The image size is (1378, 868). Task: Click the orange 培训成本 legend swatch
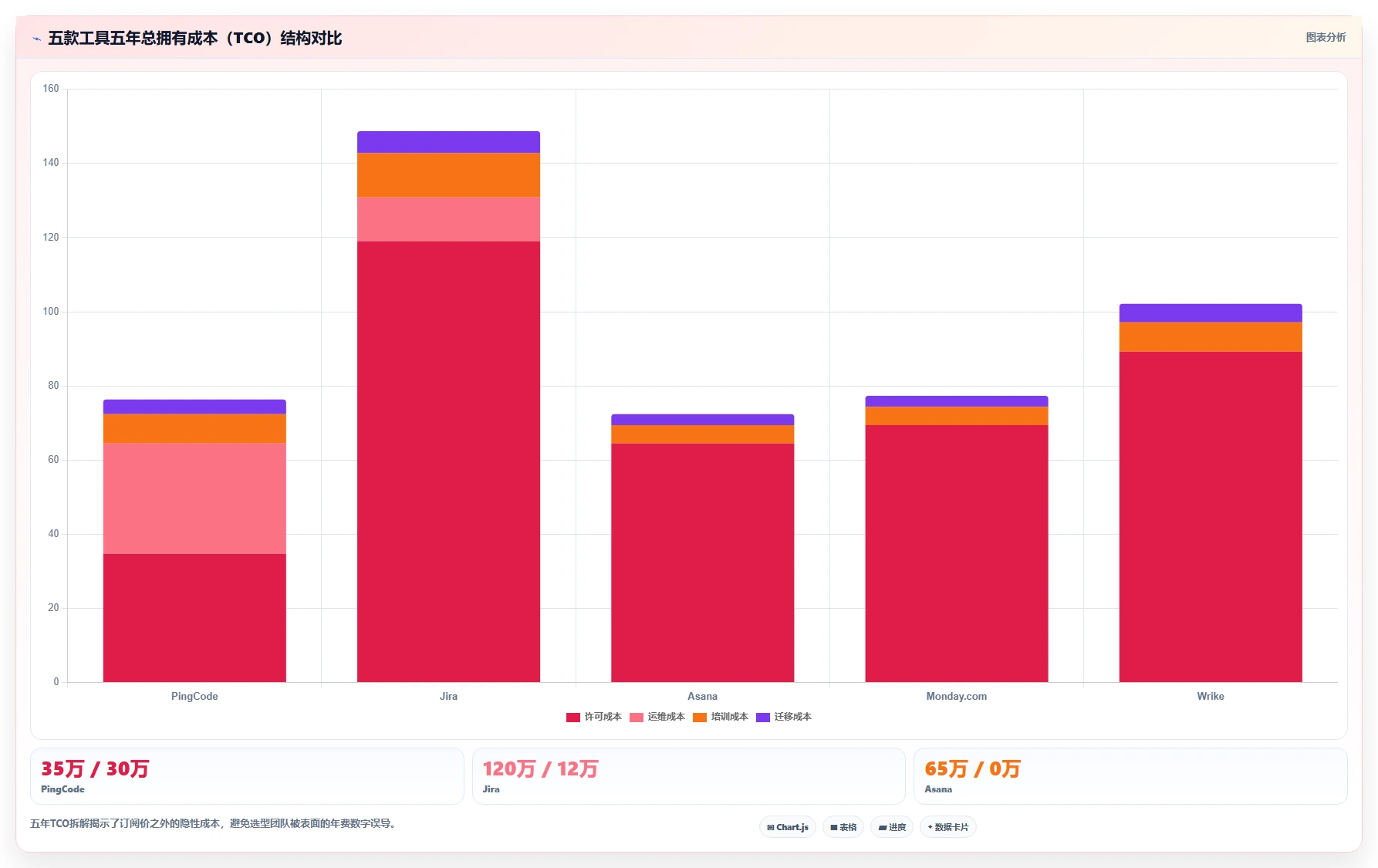pos(700,718)
